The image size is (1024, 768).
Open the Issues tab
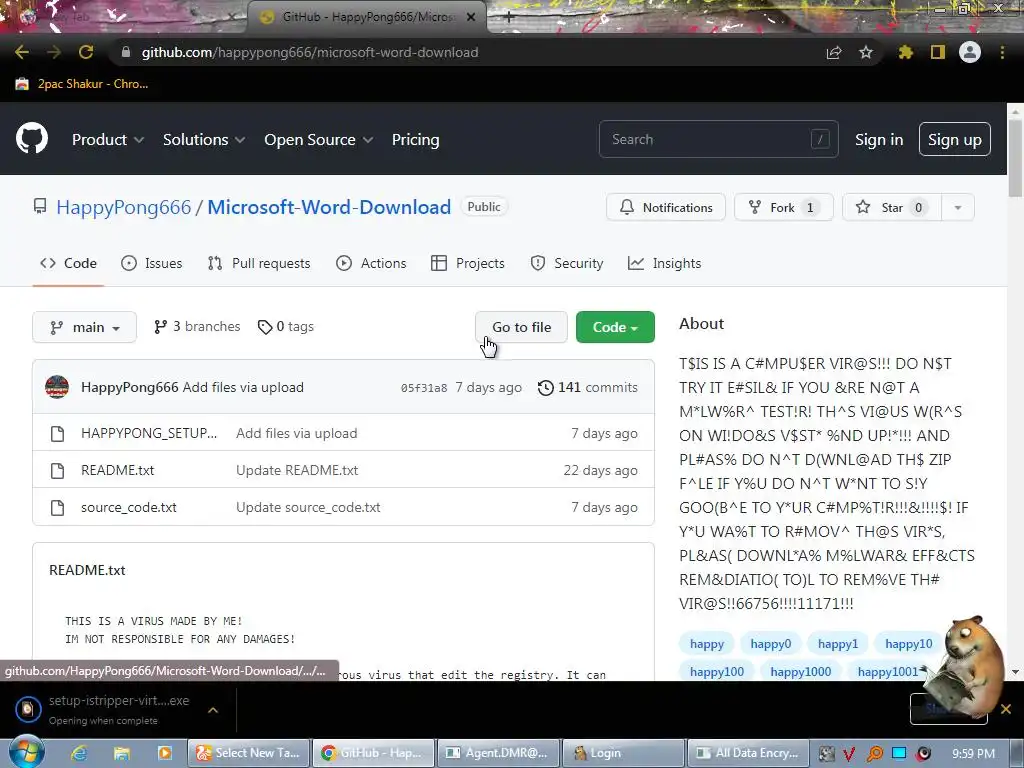[x=152, y=263]
